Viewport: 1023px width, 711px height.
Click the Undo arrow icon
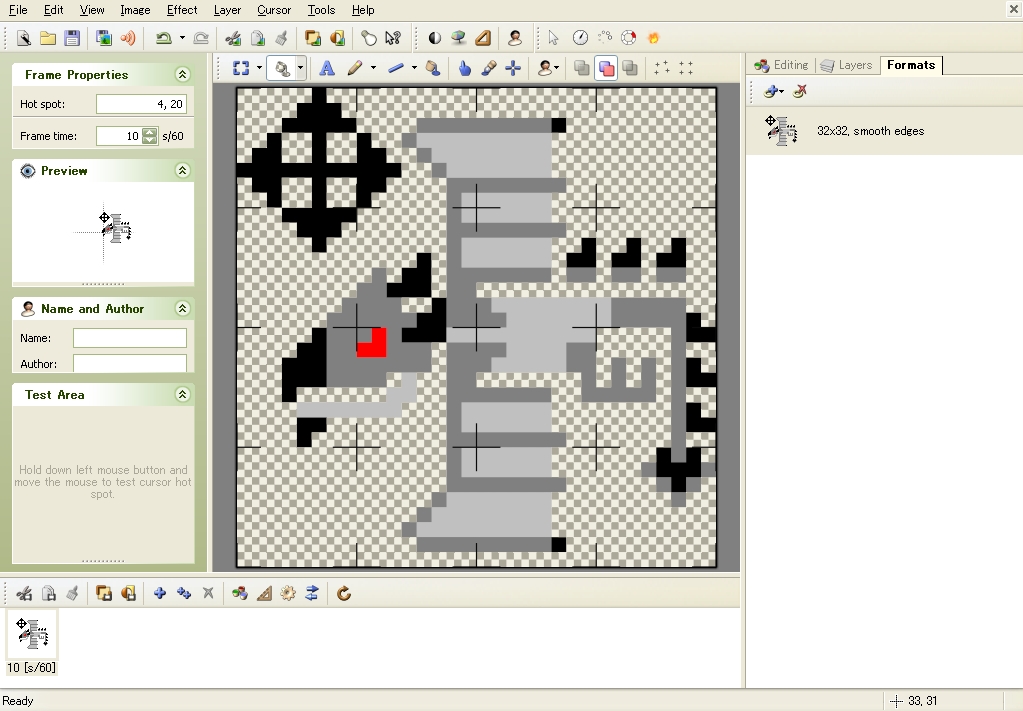163,38
